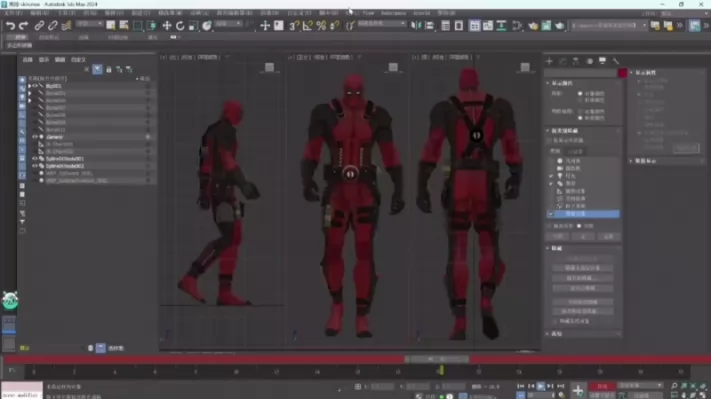Select first Wireframe color radio option
Viewport: 711px width, 399px height.
[x=580, y=93]
